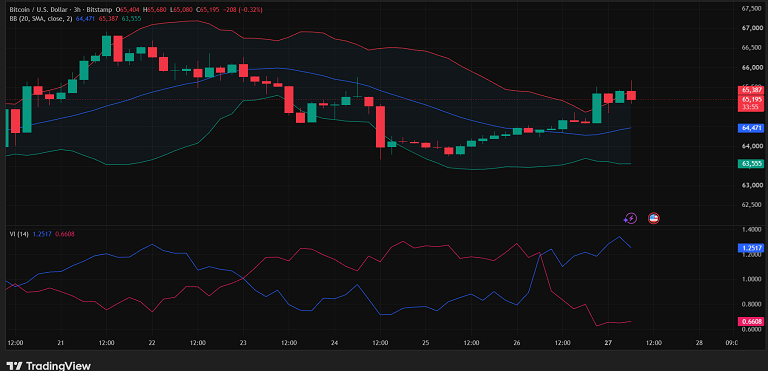Click the 62,500 price axis label
This screenshot has width=768, height=371.
point(751,205)
